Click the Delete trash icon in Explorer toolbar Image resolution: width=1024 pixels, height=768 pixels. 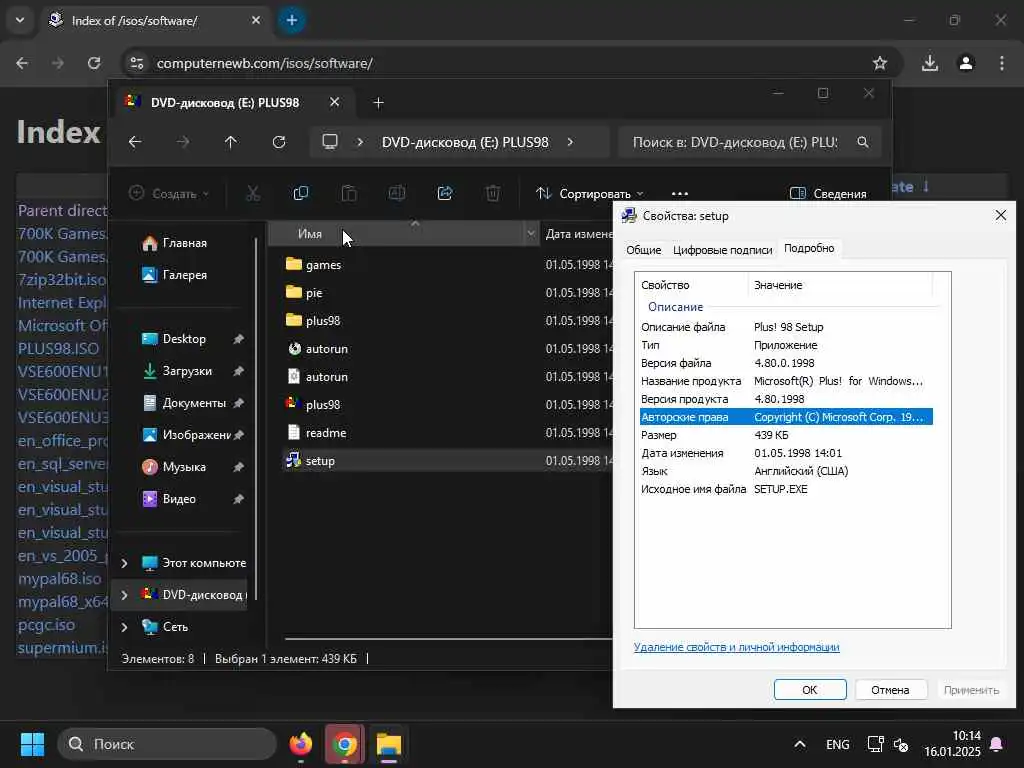(493, 193)
